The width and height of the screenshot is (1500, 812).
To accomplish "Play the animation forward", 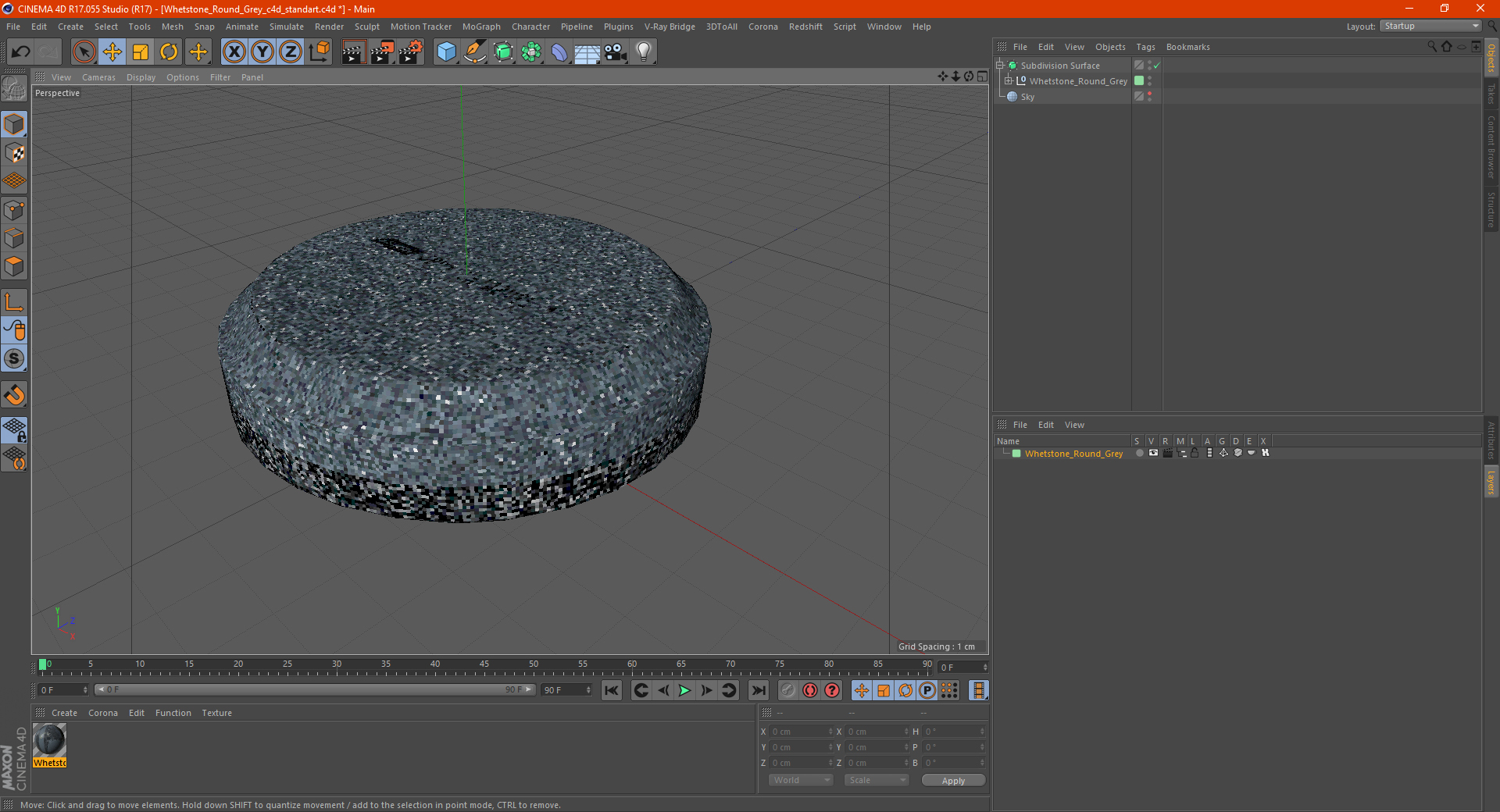I will click(x=684, y=690).
